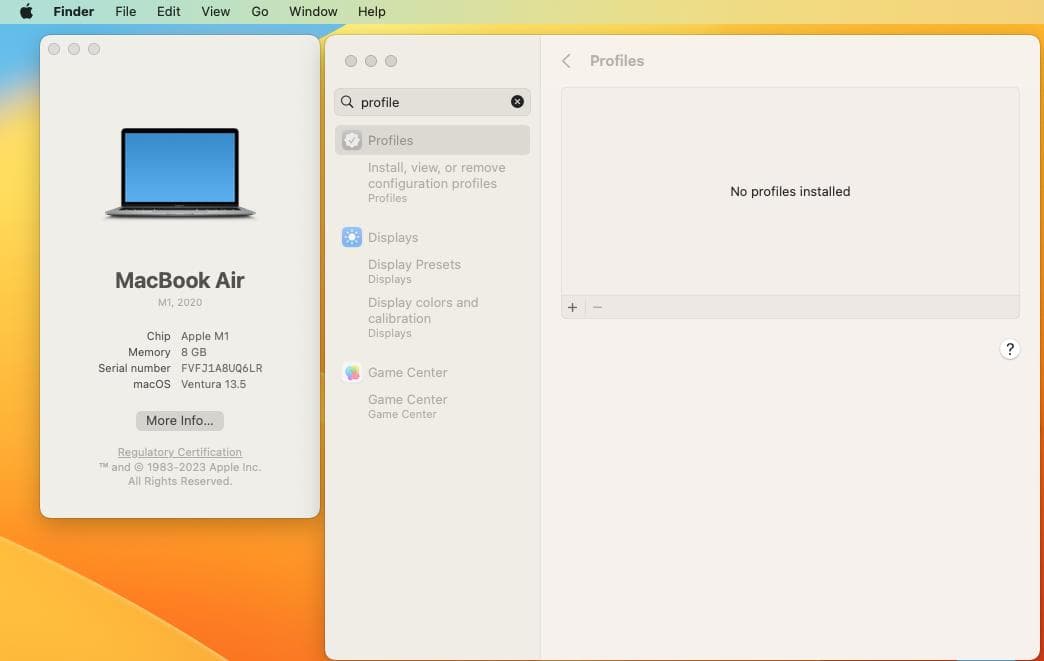The width and height of the screenshot is (1044, 661).
Task: Click the Profiles sidebar icon
Action: point(352,141)
